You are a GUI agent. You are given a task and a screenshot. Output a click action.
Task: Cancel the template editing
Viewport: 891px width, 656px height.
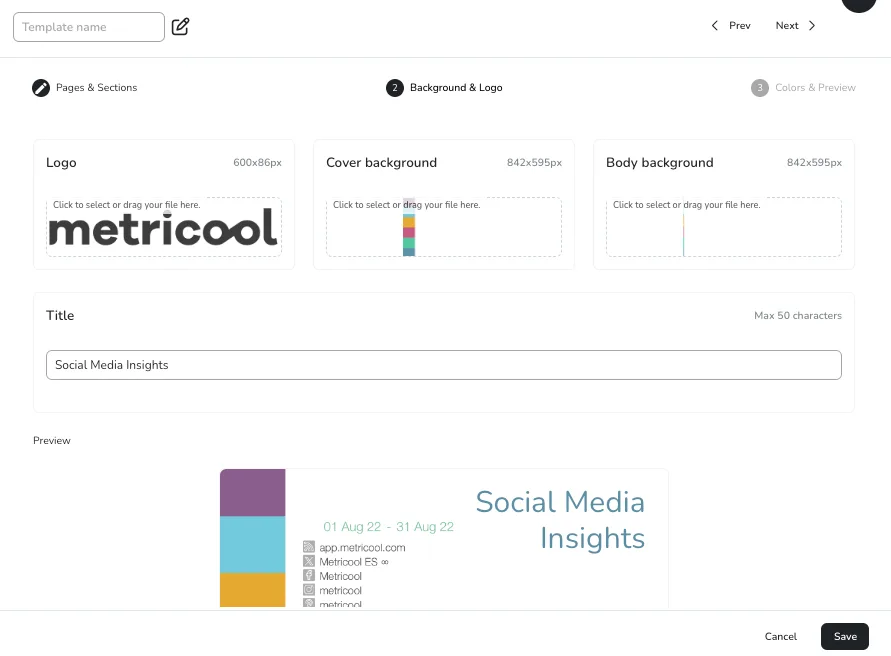coord(780,637)
